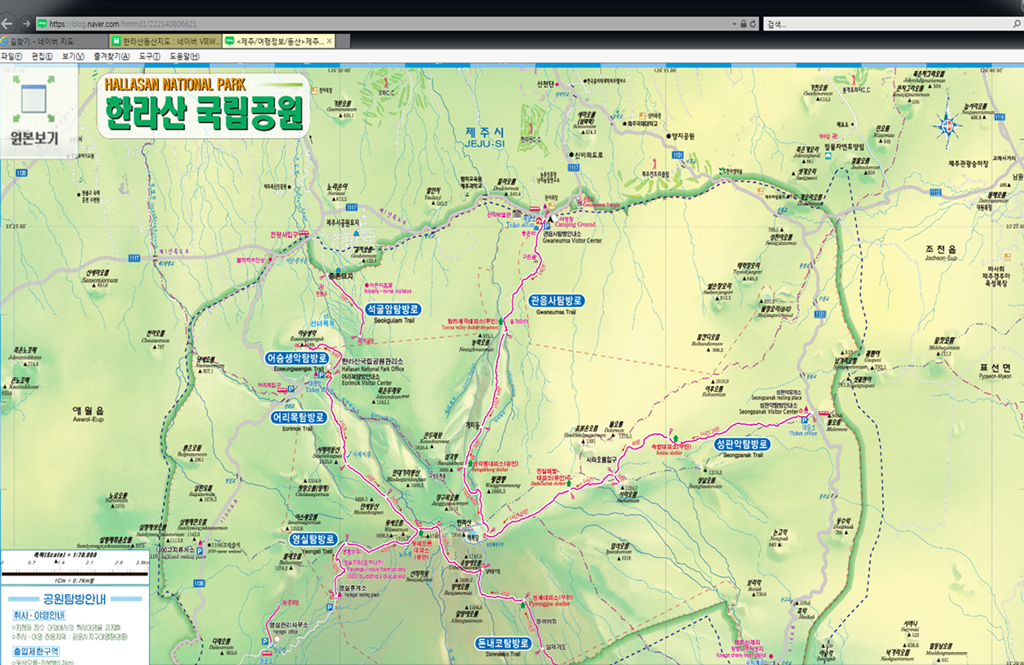
Task: Click the blog favicon in the address bar
Action: click(42, 24)
